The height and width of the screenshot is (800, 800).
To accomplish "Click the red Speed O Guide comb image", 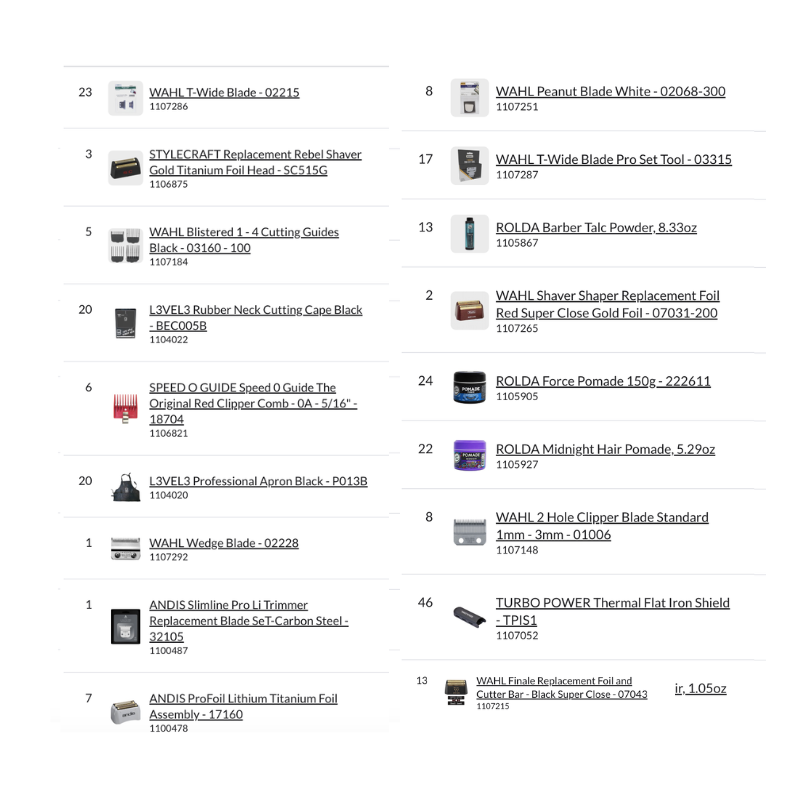I will [125, 408].
